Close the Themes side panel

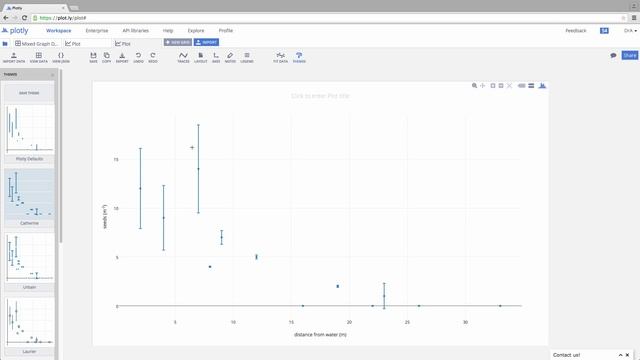pyautogui.click(x=52, y=75)
